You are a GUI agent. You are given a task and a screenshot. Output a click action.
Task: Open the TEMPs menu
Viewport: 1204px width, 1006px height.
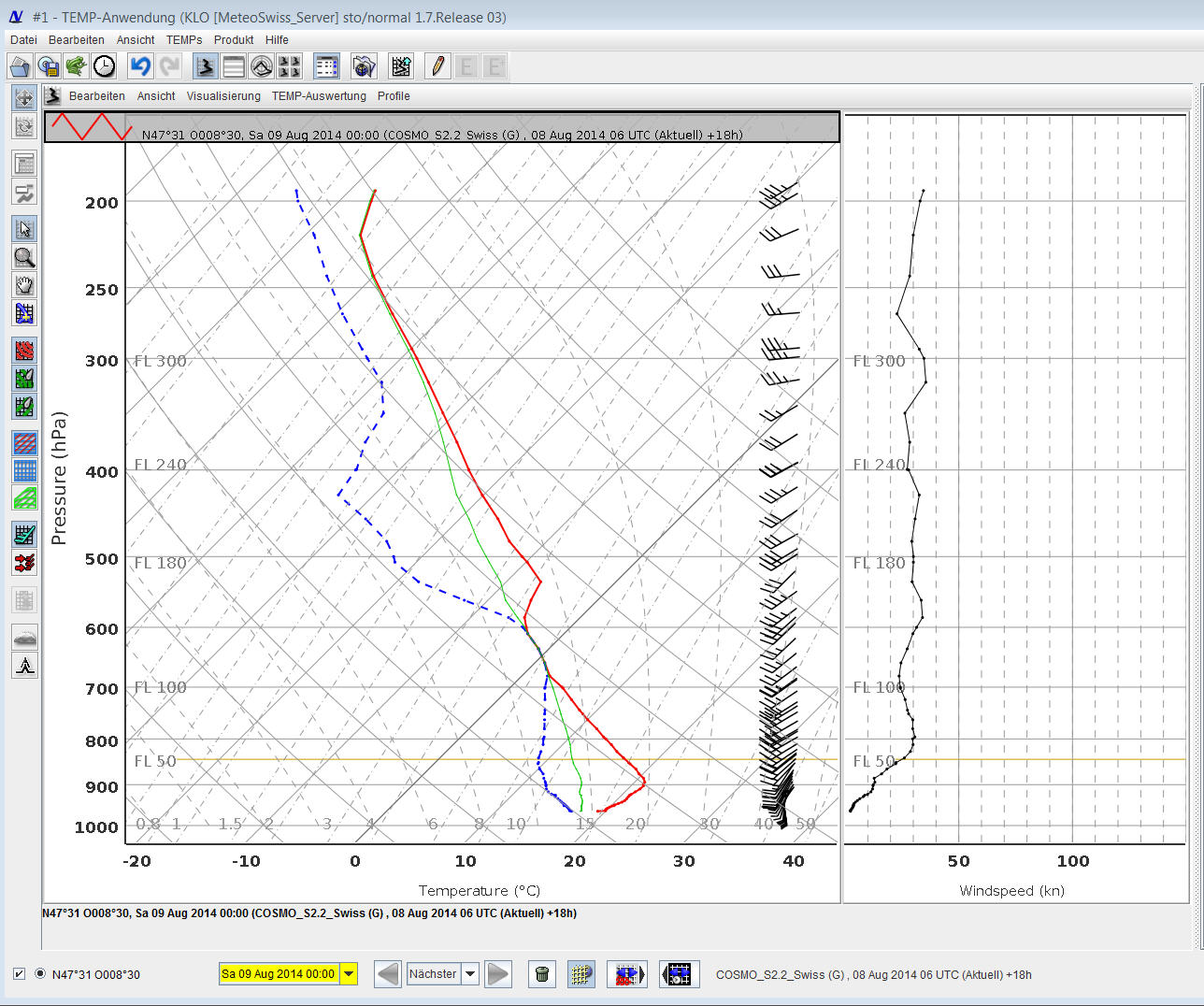[x=184, y=40]
